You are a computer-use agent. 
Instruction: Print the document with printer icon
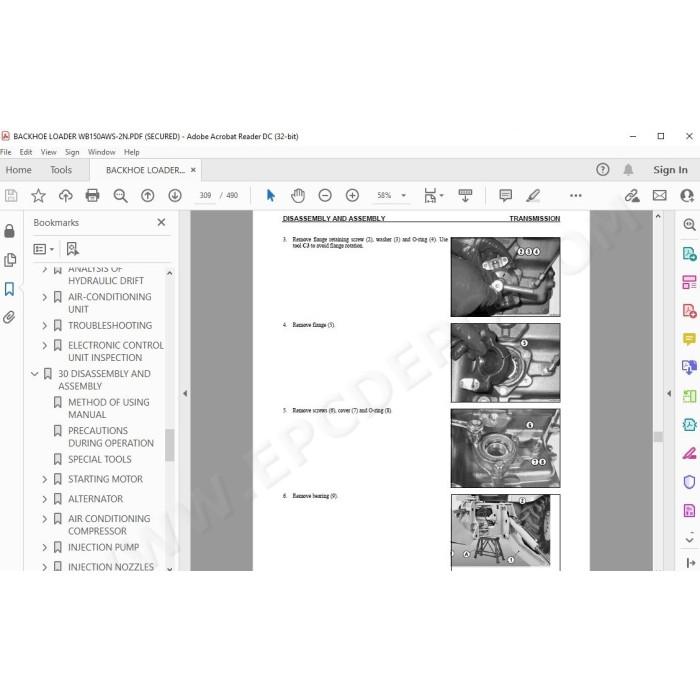click(x=92, y=196)
